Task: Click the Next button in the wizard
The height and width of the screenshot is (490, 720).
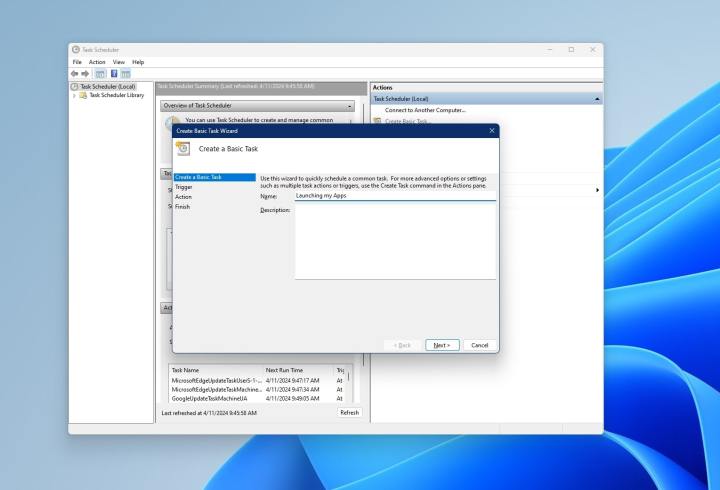Action: (x=442, y=345)
